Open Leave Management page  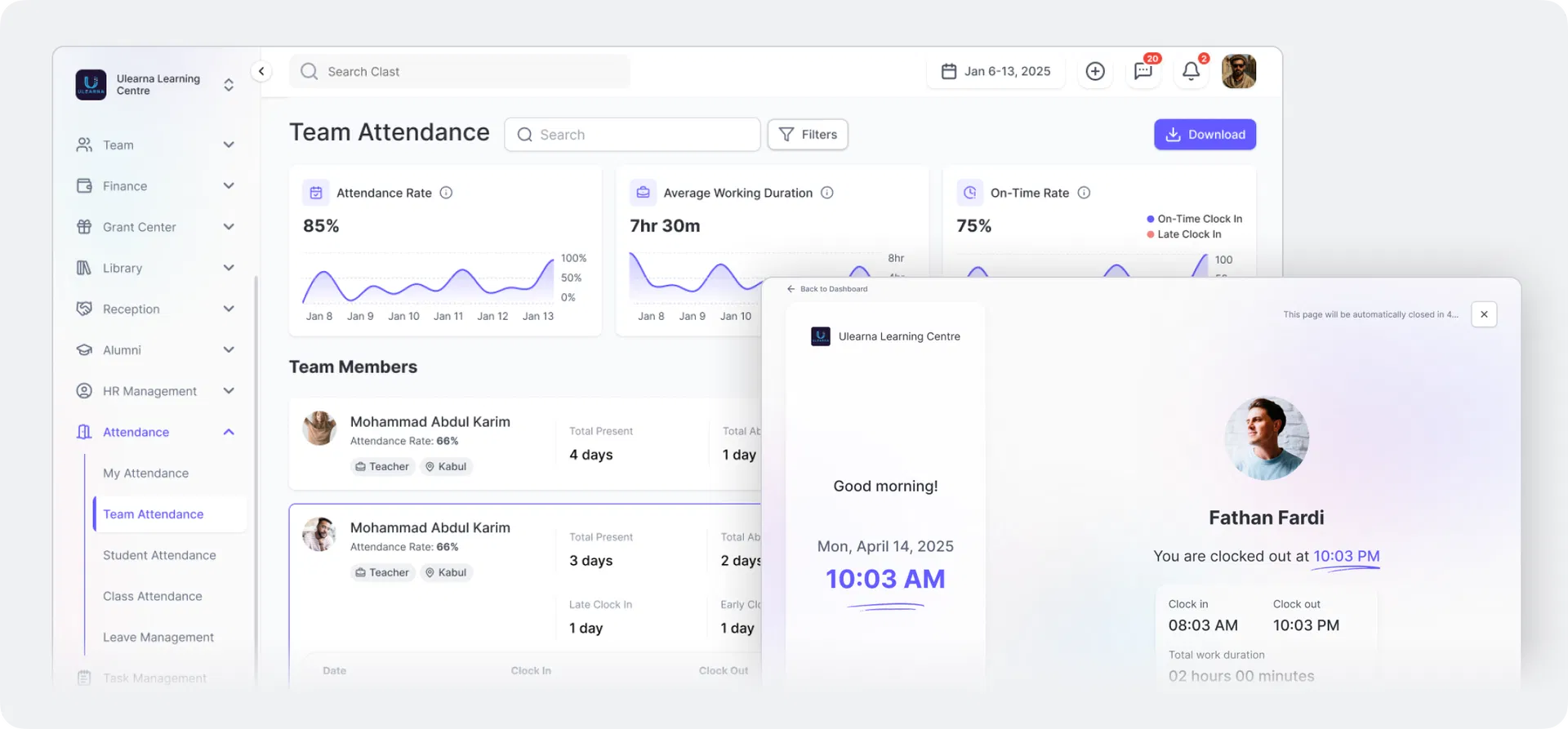coord(158,637)
